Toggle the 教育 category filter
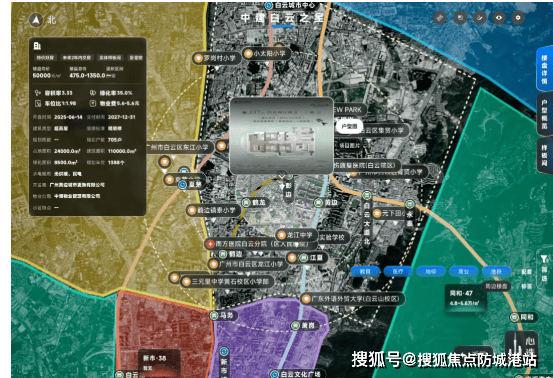This screenshot has height=378, width=553. pyautogui.click(x=365, y=272)
